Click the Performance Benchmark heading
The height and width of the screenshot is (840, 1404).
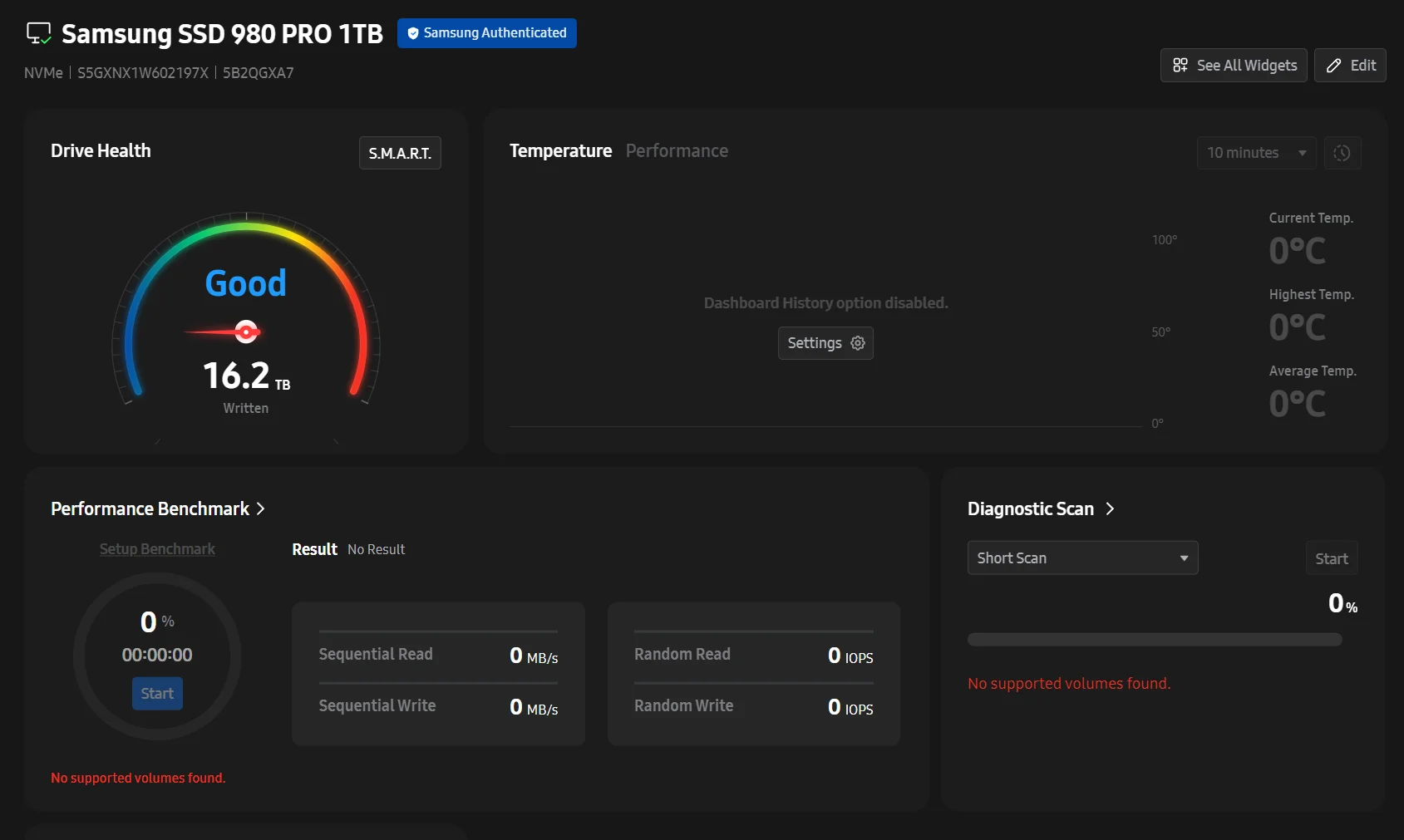pyautogui.click(x=150, y=508)
